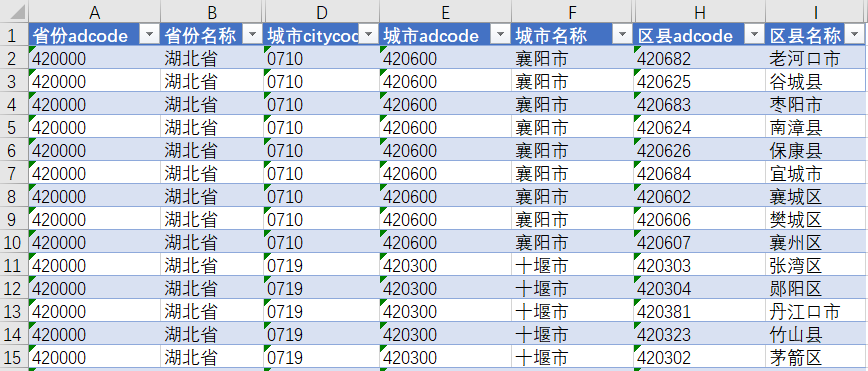Select 0719 cell in row 13
Screen dimensions: 868x371
(322, 311)
